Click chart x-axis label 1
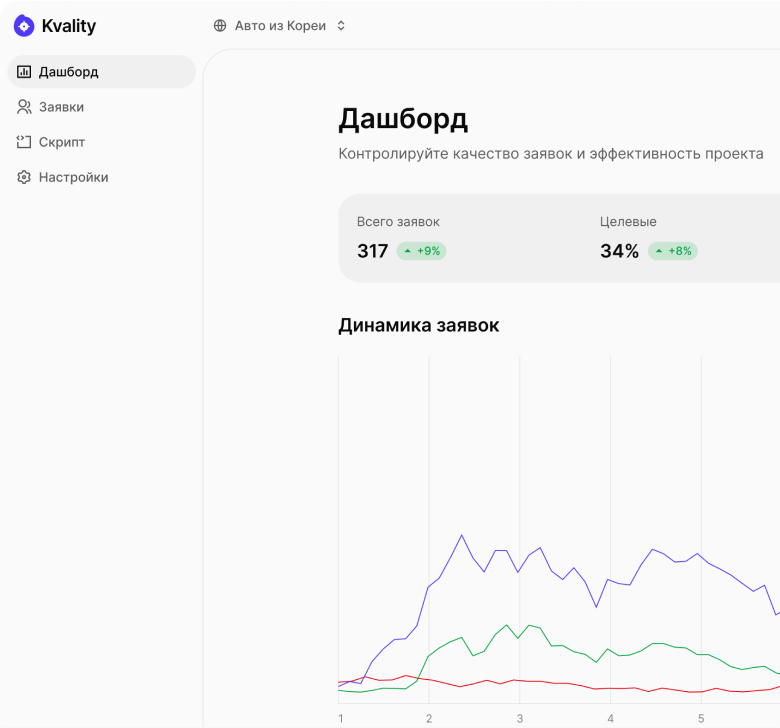 [341, 719]
